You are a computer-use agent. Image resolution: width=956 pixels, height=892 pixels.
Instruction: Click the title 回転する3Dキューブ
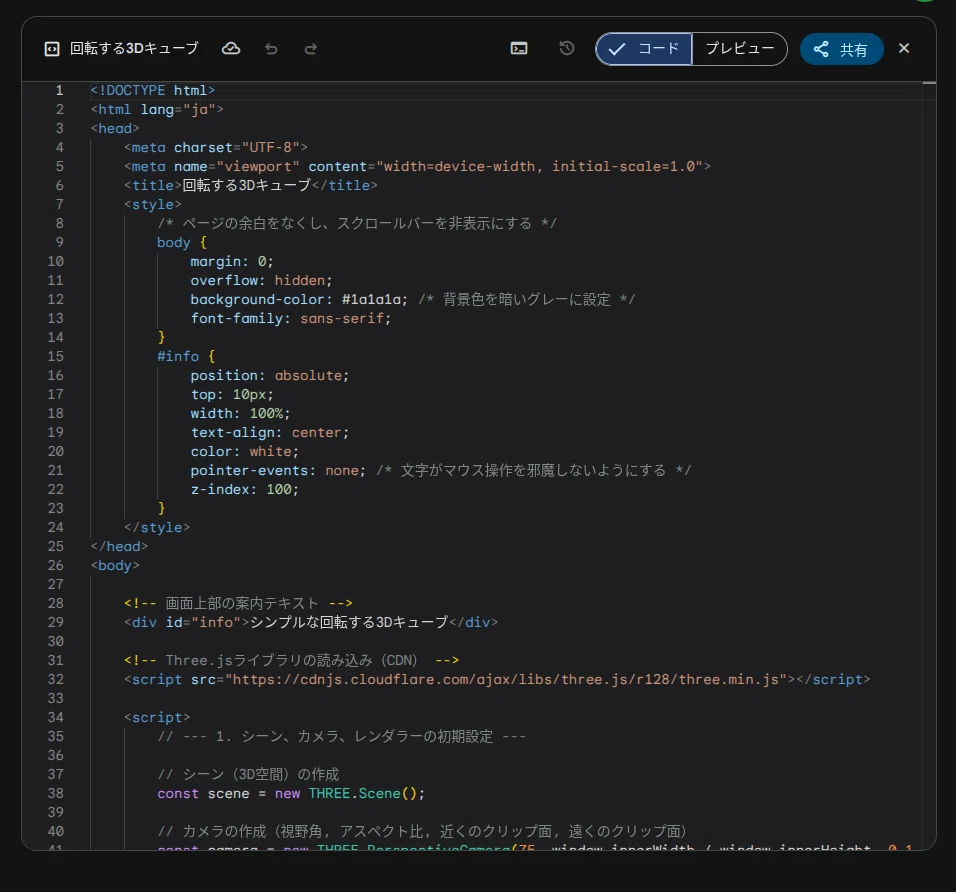click(134, 48)
